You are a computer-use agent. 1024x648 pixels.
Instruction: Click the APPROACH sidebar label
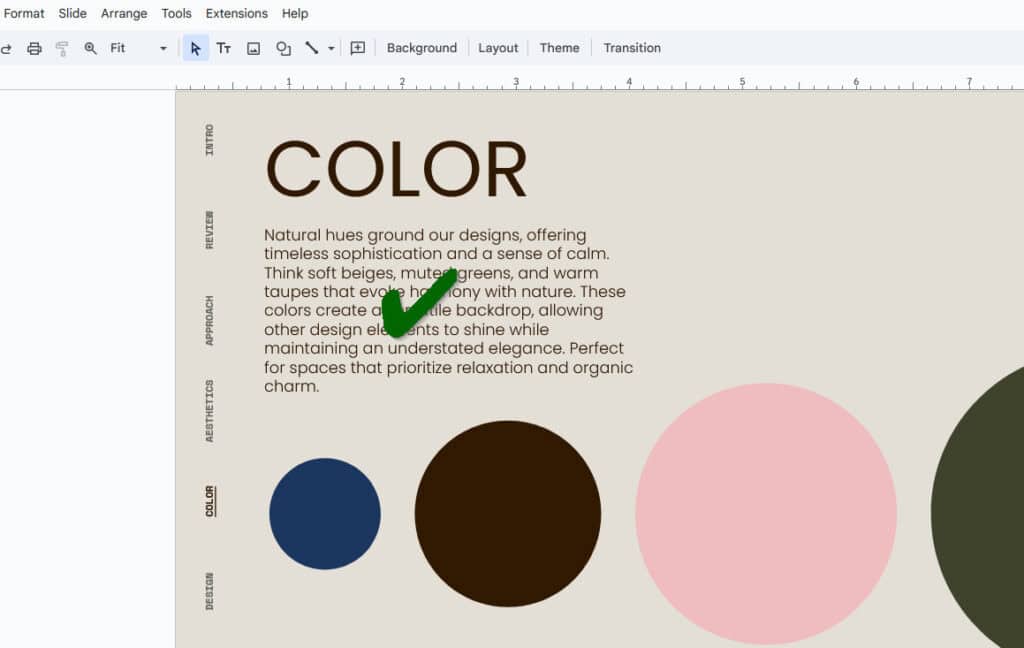pyautogui.click(x=209, y=320)
